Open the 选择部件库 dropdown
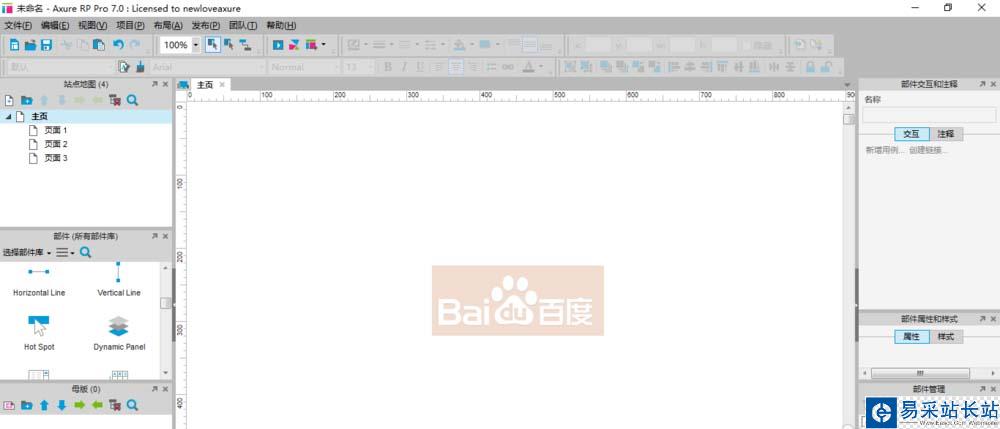The image size is (1000, 429). 27,252
